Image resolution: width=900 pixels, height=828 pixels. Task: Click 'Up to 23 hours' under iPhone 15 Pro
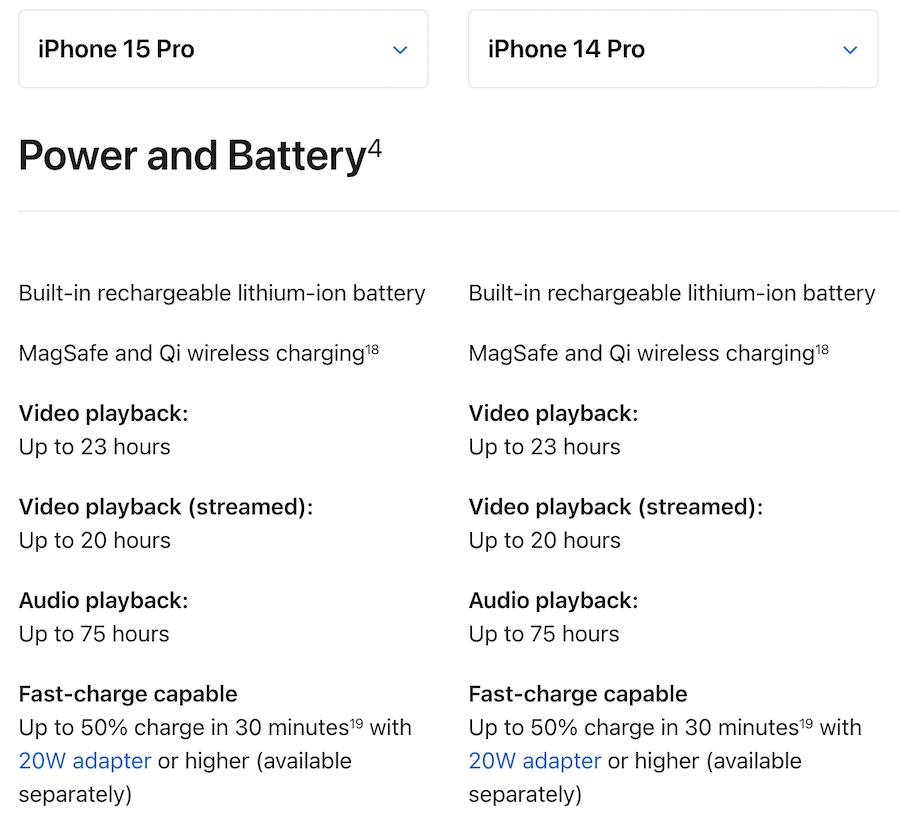[95, 447]
